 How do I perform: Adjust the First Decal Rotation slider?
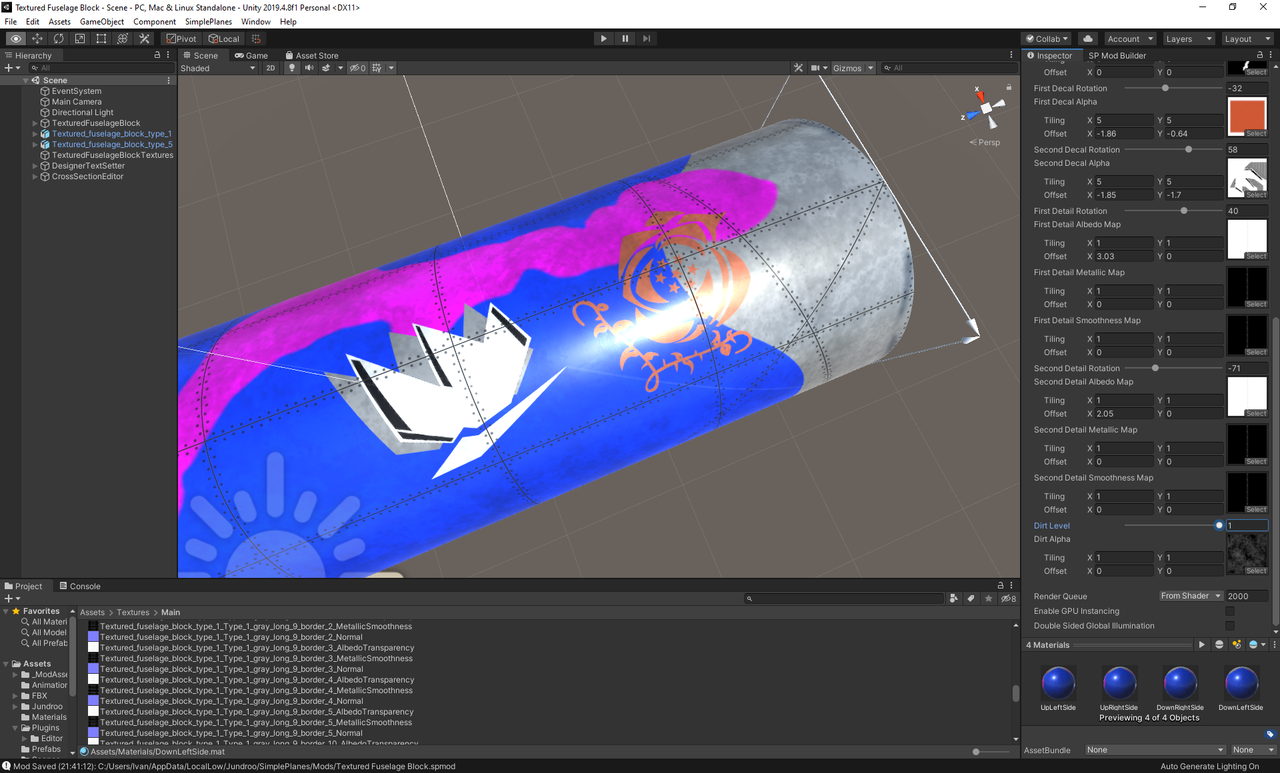1172,88
